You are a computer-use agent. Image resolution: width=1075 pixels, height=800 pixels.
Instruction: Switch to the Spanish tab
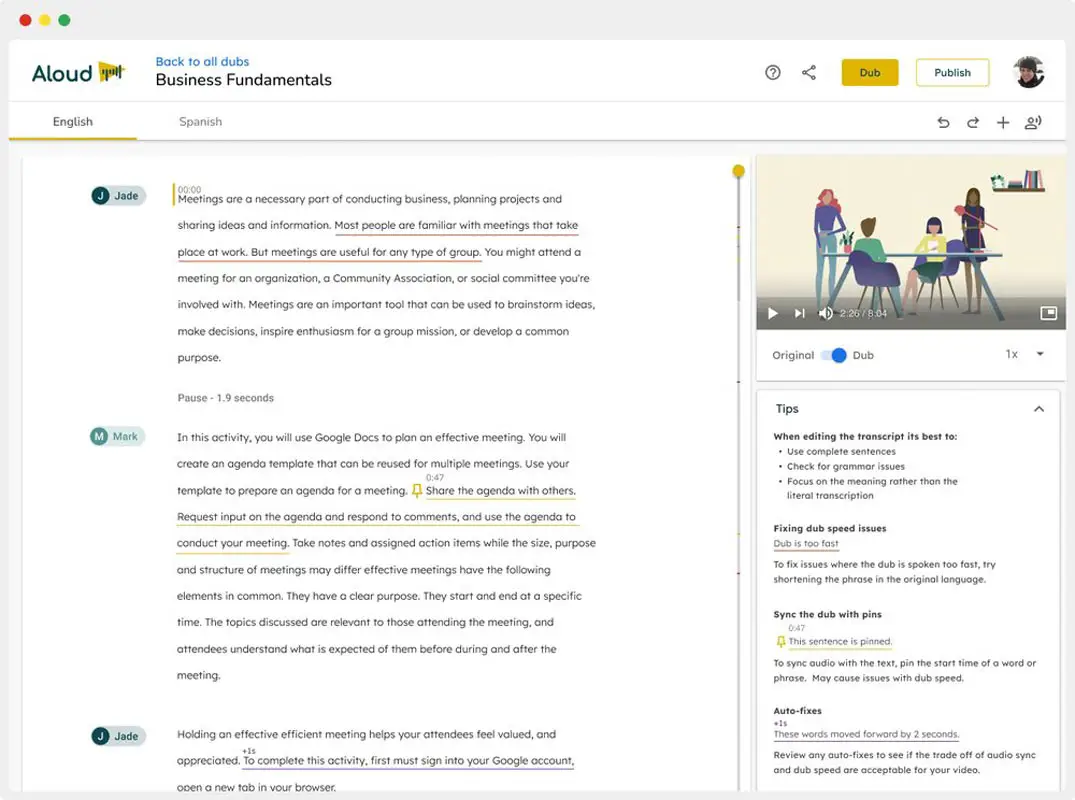pyautogui.click(x=200, y=121)
